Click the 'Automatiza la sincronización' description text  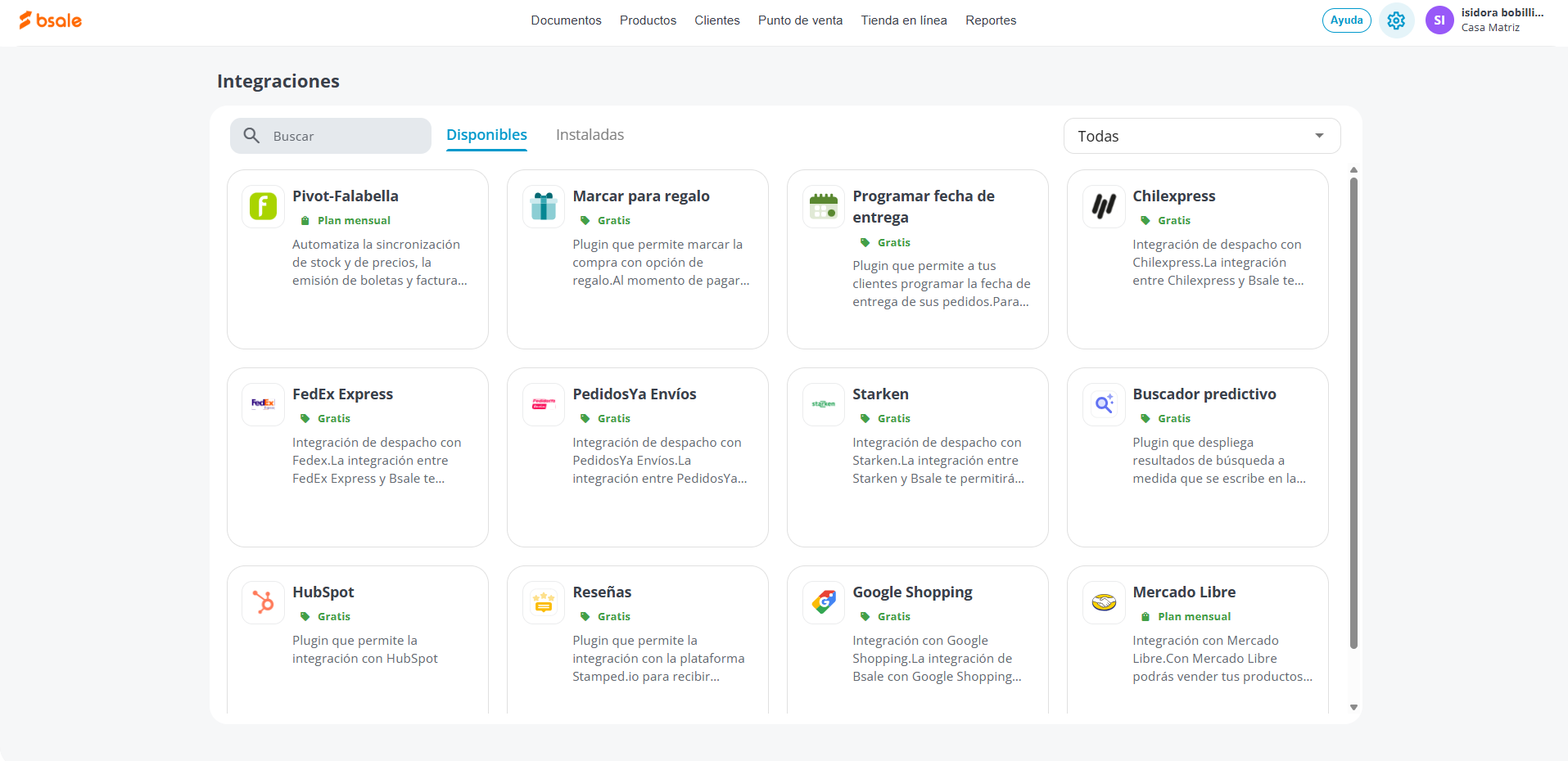tap(380, 263)
